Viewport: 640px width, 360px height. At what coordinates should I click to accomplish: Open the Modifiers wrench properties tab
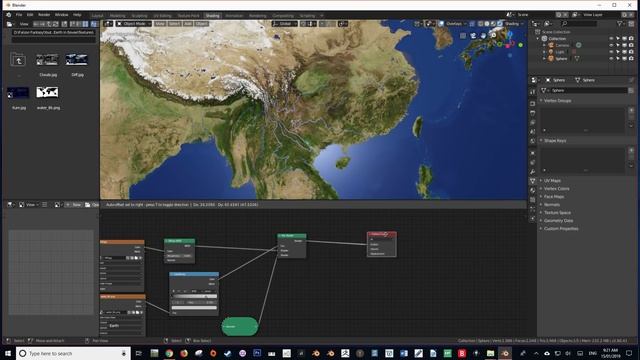pos(532,171)
